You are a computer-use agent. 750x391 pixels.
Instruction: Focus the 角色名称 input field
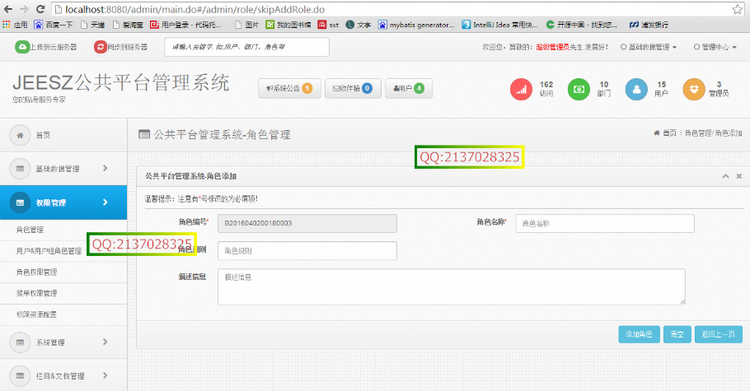(x=605, y=223)
